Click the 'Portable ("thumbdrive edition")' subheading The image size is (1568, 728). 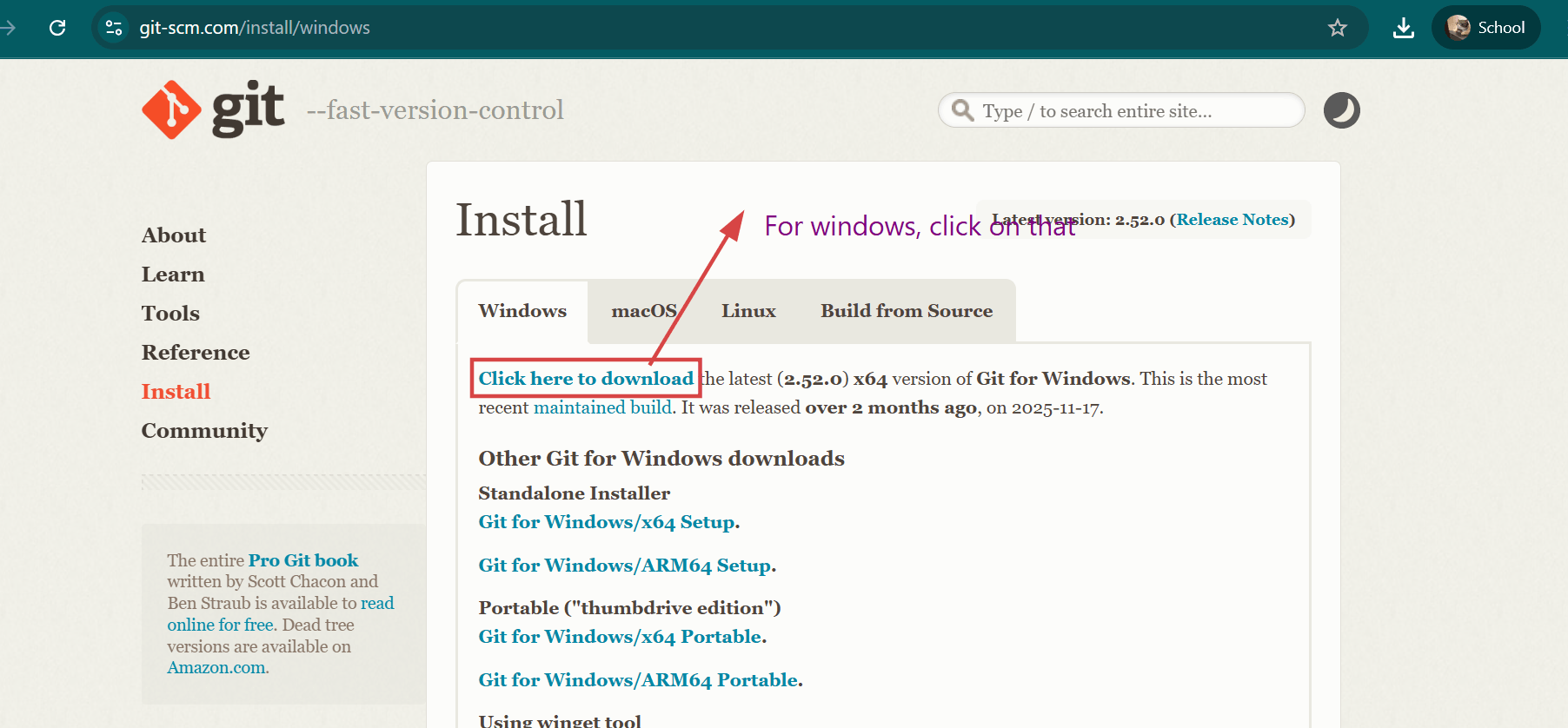point(630,608)
